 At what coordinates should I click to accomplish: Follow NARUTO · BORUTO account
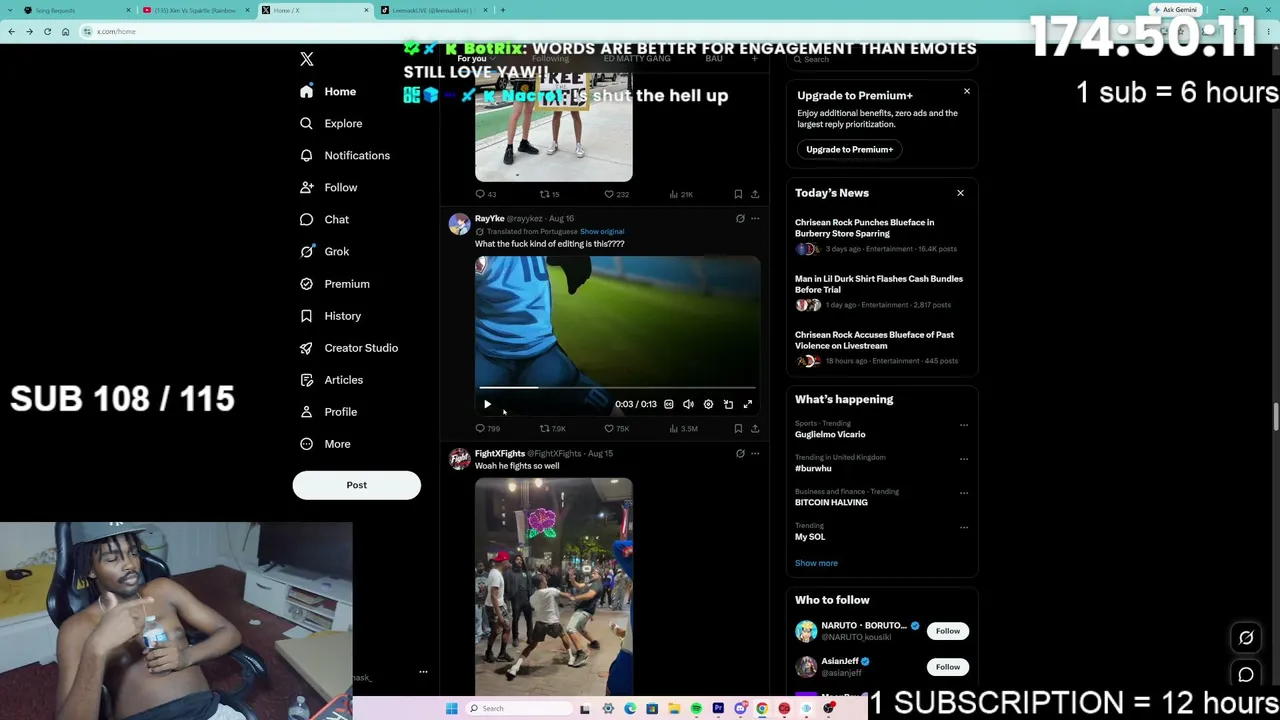948,631
